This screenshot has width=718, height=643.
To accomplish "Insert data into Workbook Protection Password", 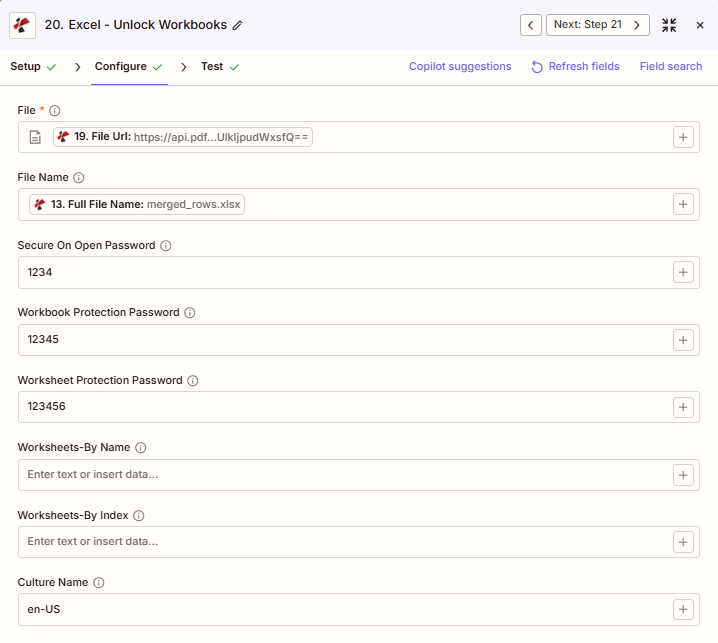I will pyautogui.click(x=683, y=340).
